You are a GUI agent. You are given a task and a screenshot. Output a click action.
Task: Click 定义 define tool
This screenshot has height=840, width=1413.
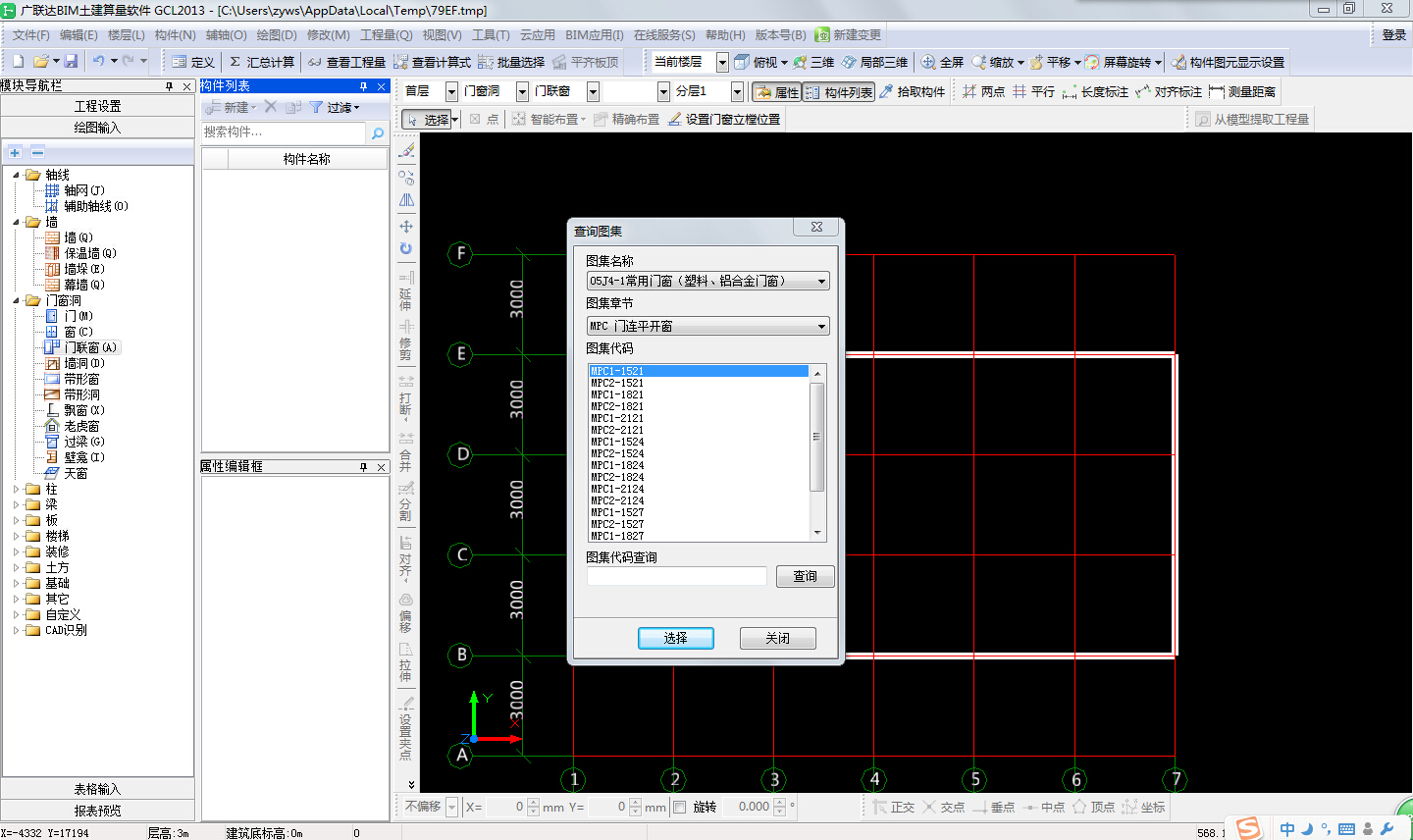tap(192, 62)
